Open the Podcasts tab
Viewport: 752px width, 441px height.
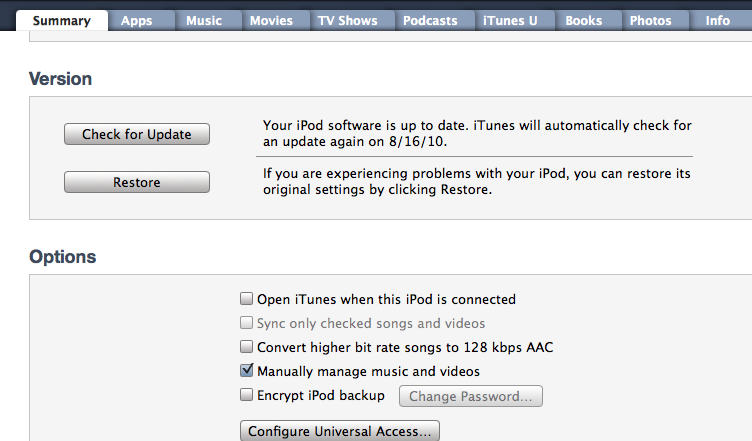click(430, 21)
